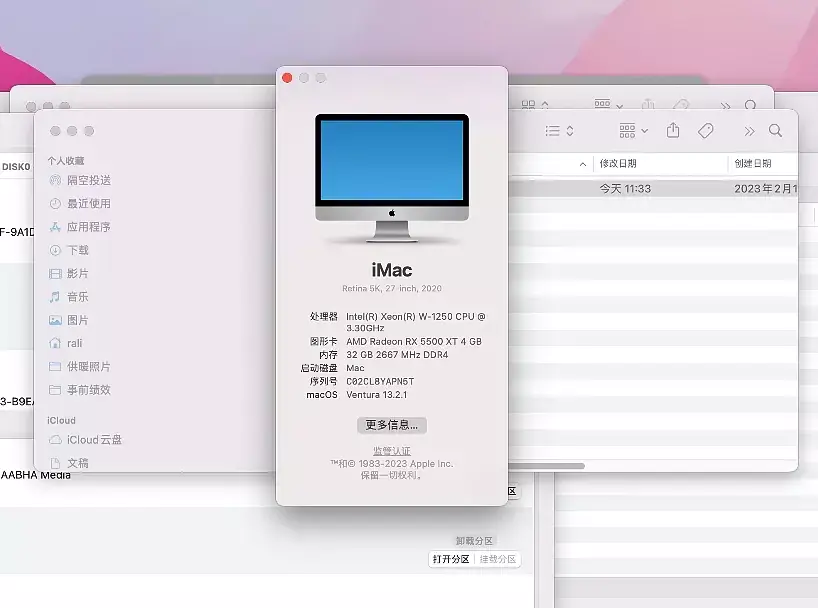Click the 打开分区 button
818x608 pixels.
[451, 559]
